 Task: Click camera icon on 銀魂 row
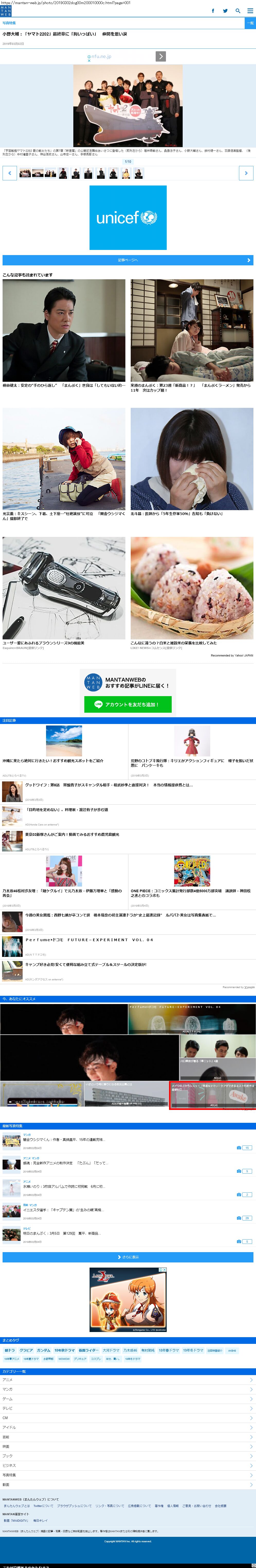(239, 1171)
